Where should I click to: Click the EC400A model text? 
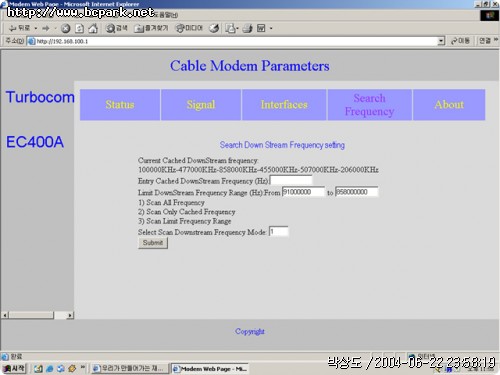[35, 142]
